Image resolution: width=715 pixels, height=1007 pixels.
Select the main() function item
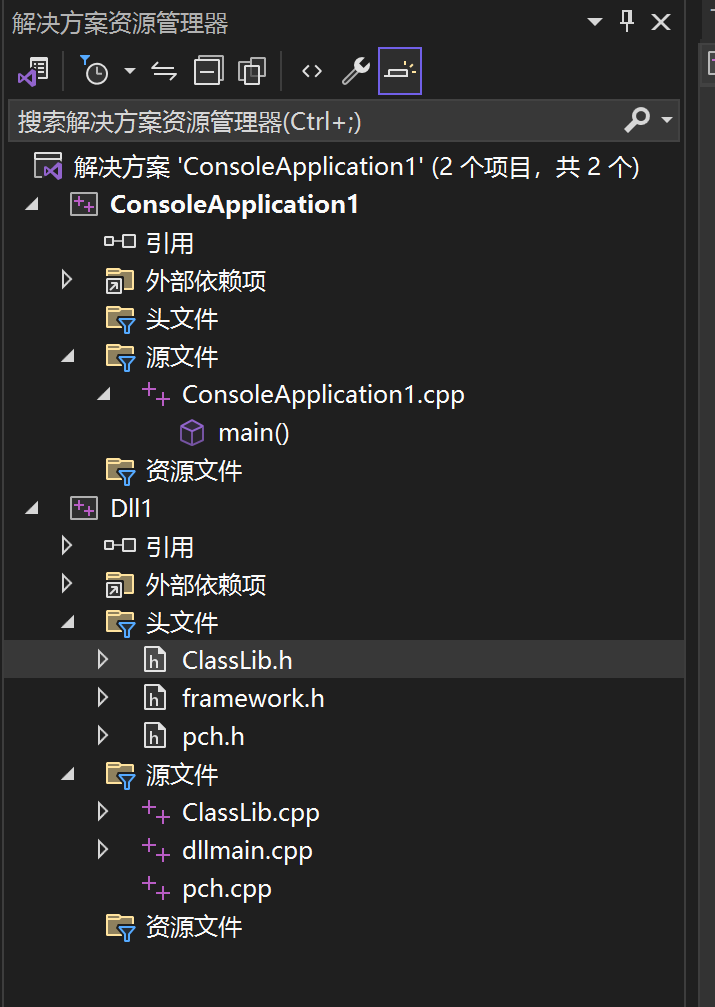pyautogui.click(x=254, y=433)
